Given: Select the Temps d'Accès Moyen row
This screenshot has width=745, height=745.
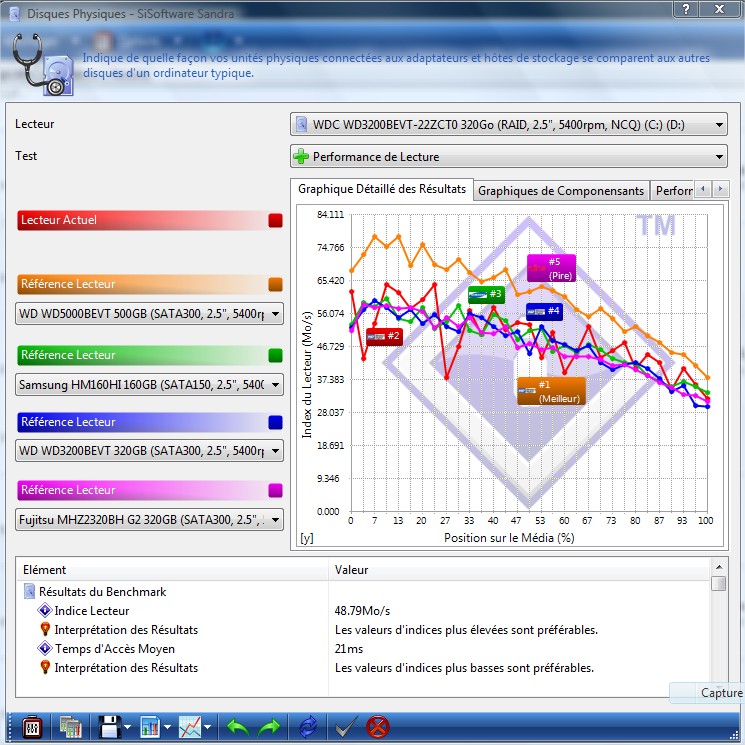Looking at the screenshot, I should (x=363, y=649).
